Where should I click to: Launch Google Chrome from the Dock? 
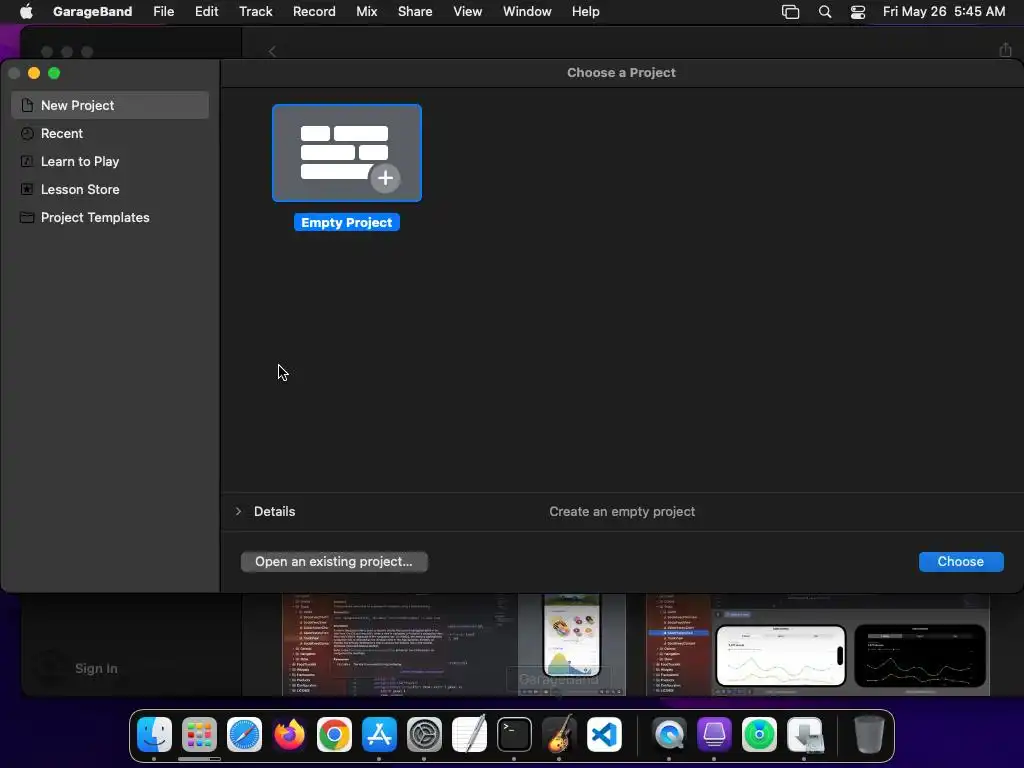pyautogui.click(x=334, y=735)
